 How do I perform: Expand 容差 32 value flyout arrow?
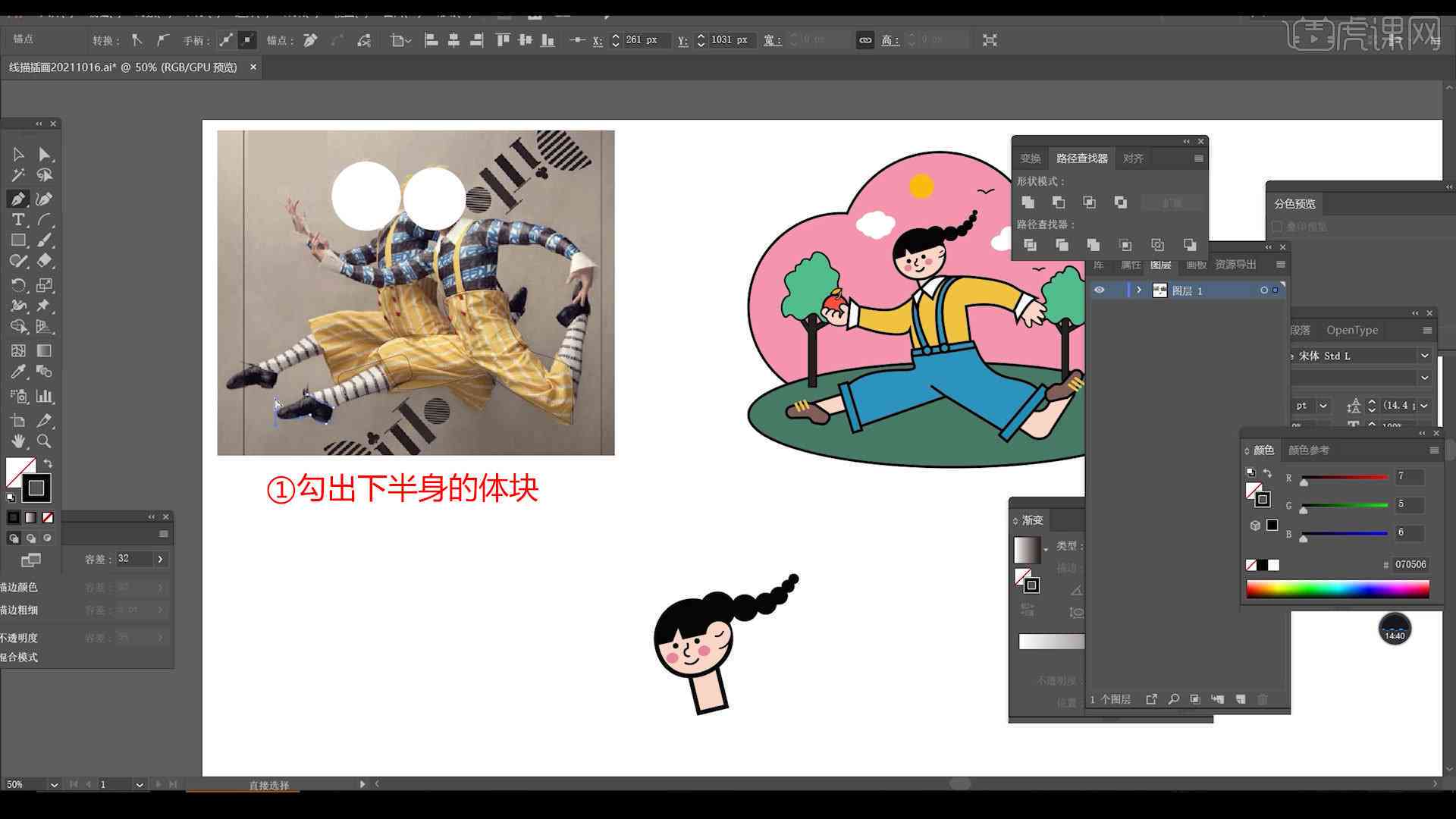tap(160, 559)
